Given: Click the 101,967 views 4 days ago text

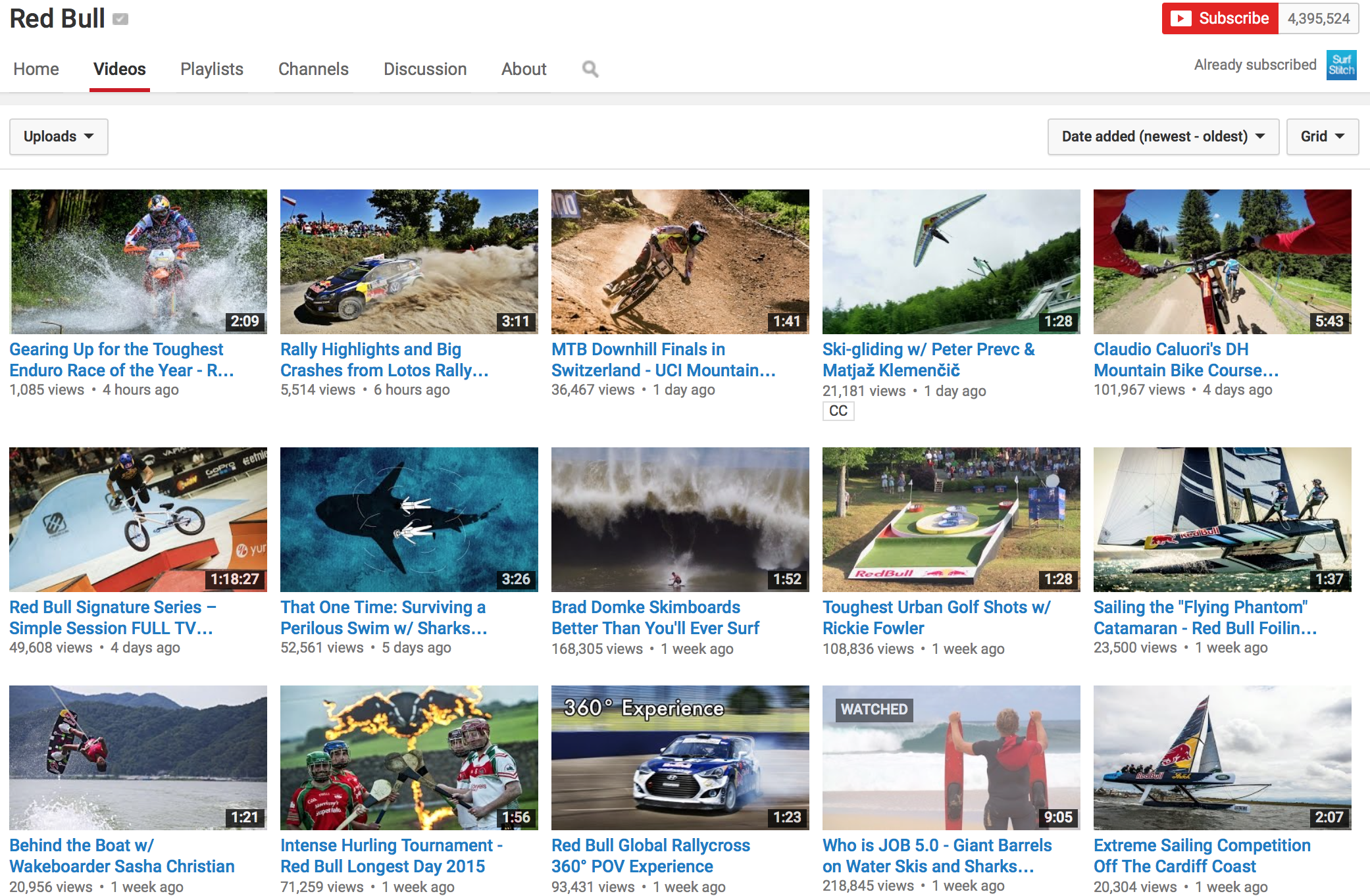Looking at the screenshot, I should [1182, 390].
